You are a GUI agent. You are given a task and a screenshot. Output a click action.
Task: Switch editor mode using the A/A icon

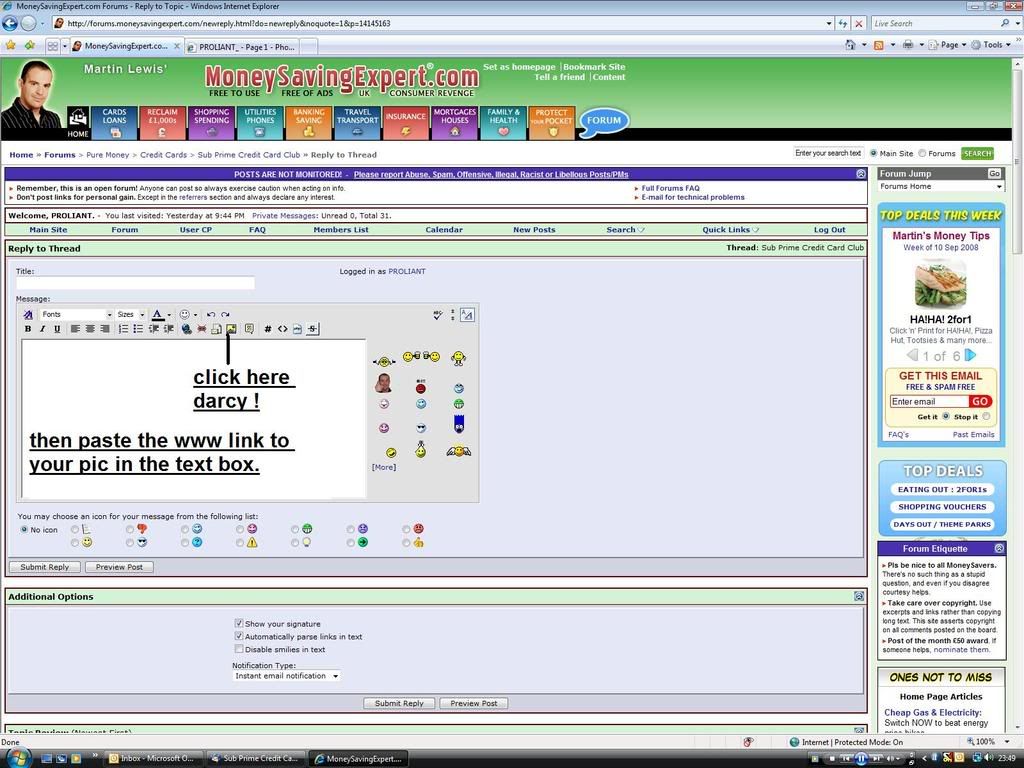[x=467, y=315]
